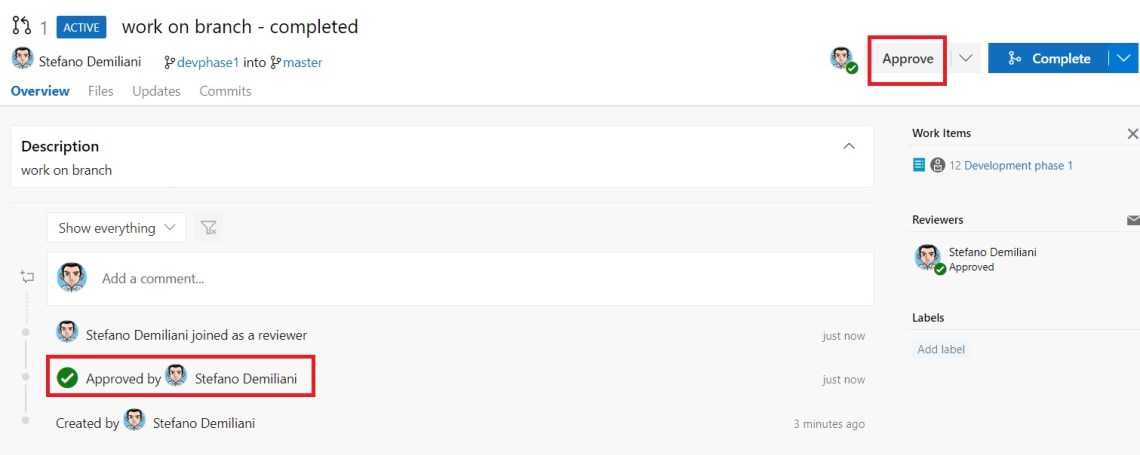1140x455 pixels.
Task: Collapse the Description section
Action: (849, 146)
